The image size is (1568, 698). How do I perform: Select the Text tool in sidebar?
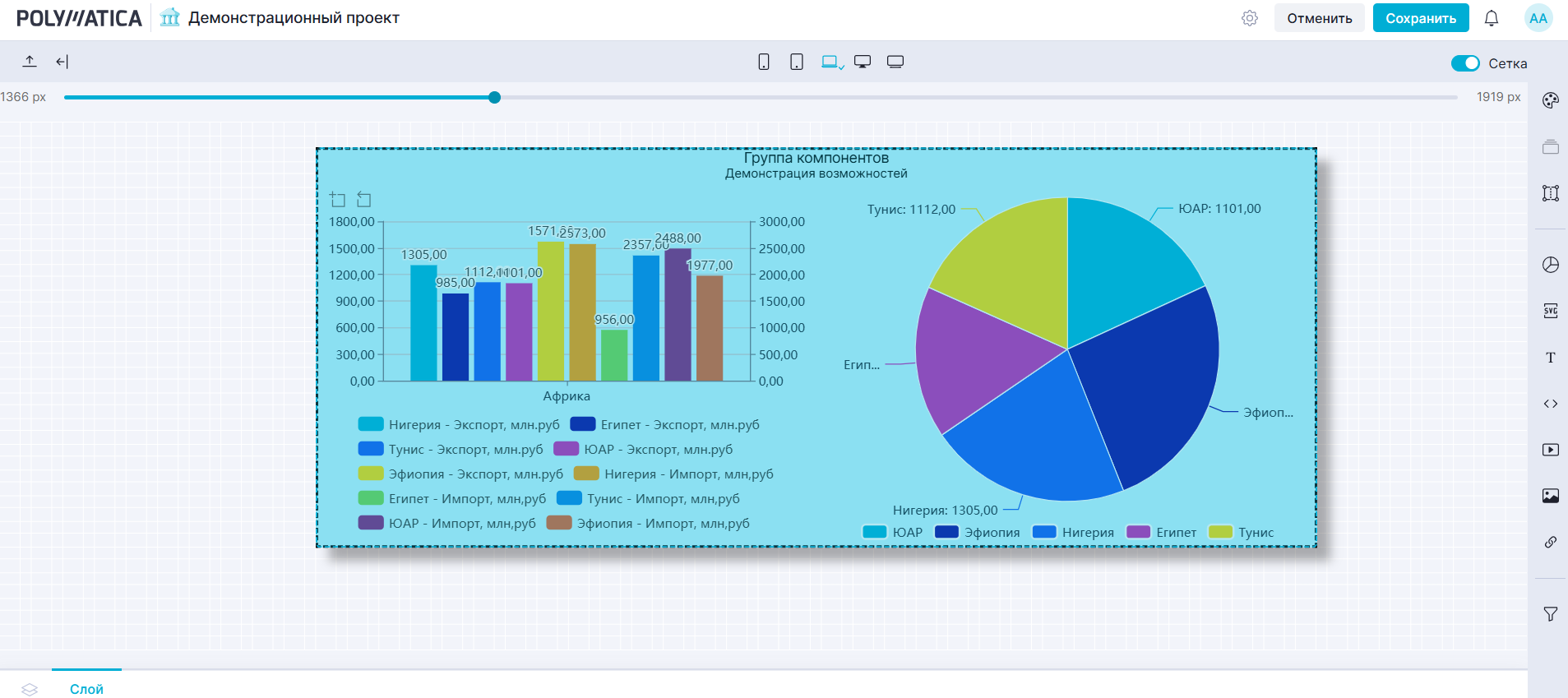point(1550,358)
